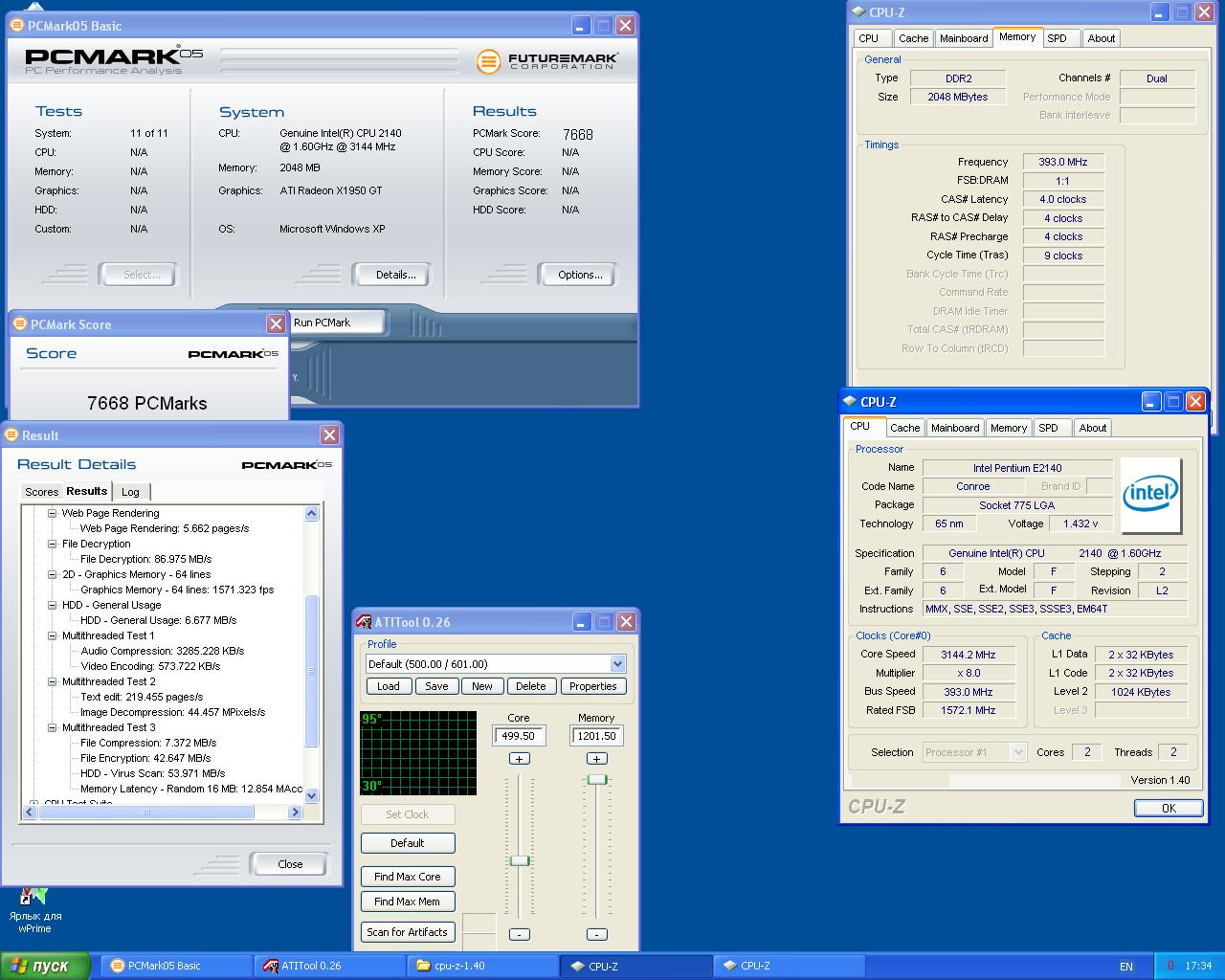Click the red tray icon beside the clock

click(1170, 966)
